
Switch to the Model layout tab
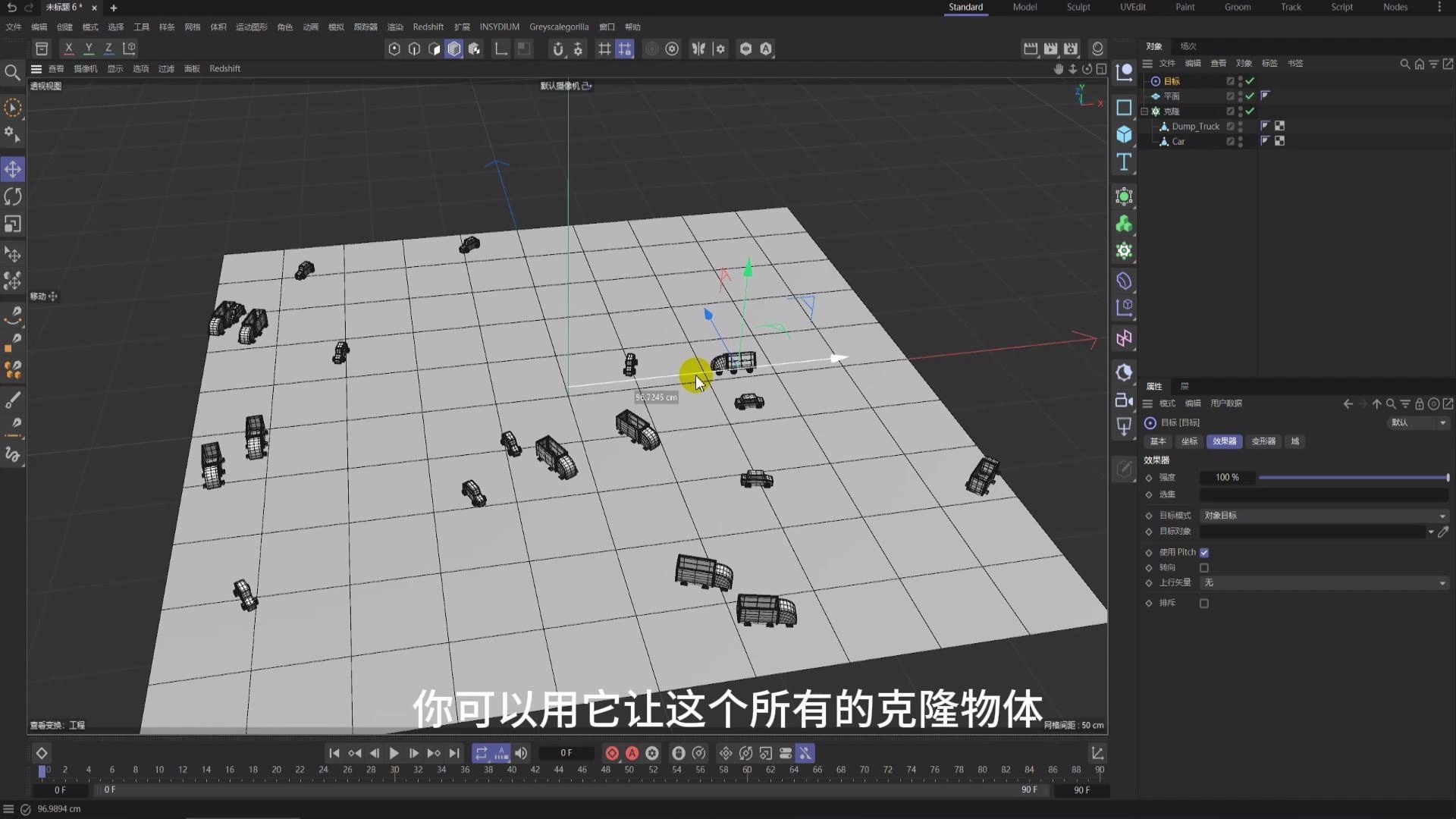click(x=1025, y=8)
